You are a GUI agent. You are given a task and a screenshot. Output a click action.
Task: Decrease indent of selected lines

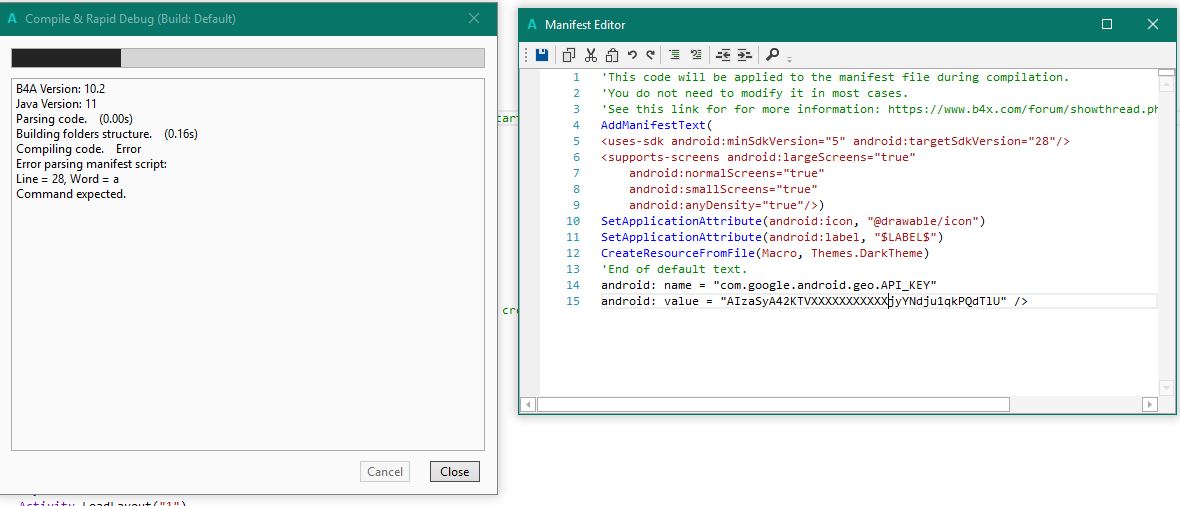tap(723, 54)
